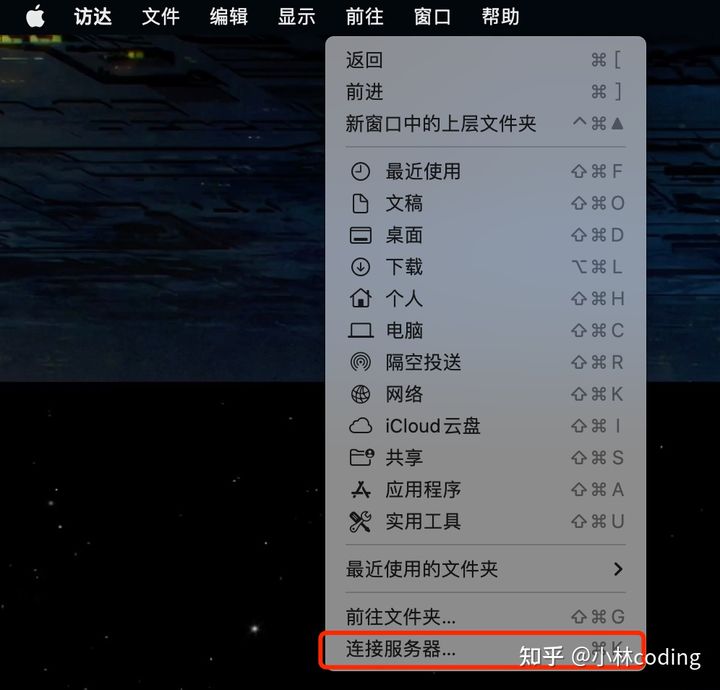Choose 前进 from the menu
The image size is (720, 690).
pos(485,92)
